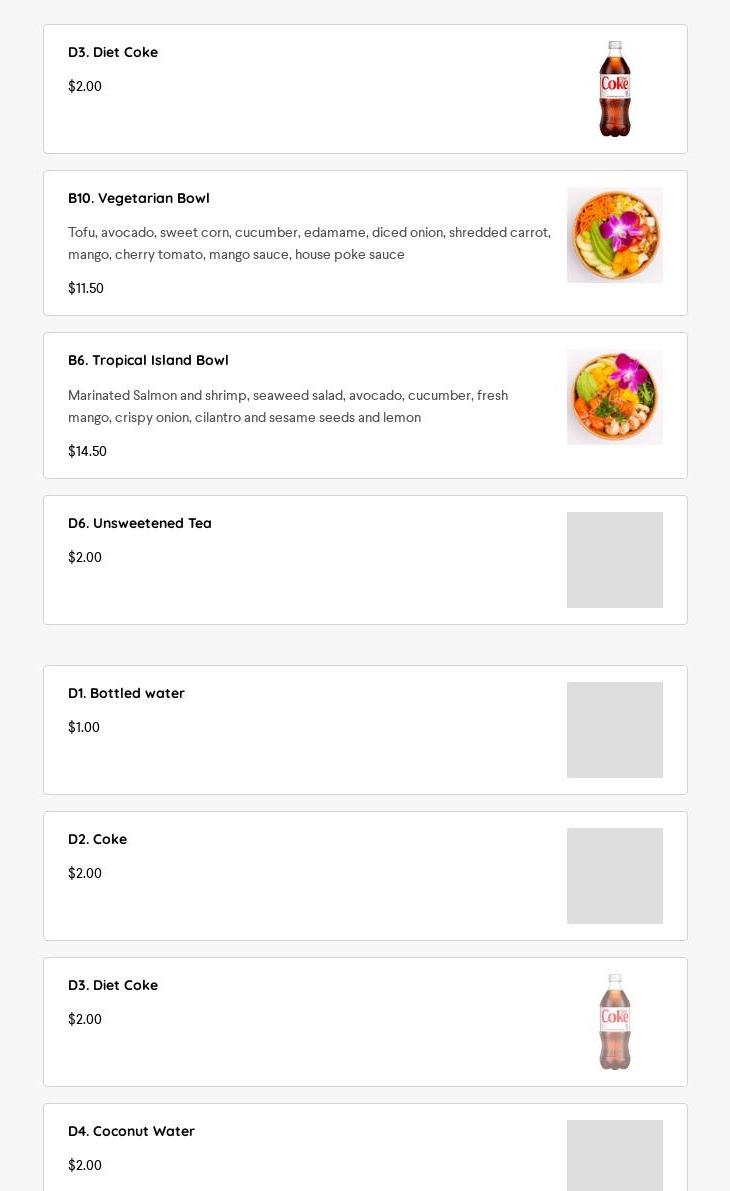Click the Unsweetened Tea $2.00 price
Image resolution: width=730 pixels, height=1191 pixels.
pyautogui.click(x=85, y=557)
